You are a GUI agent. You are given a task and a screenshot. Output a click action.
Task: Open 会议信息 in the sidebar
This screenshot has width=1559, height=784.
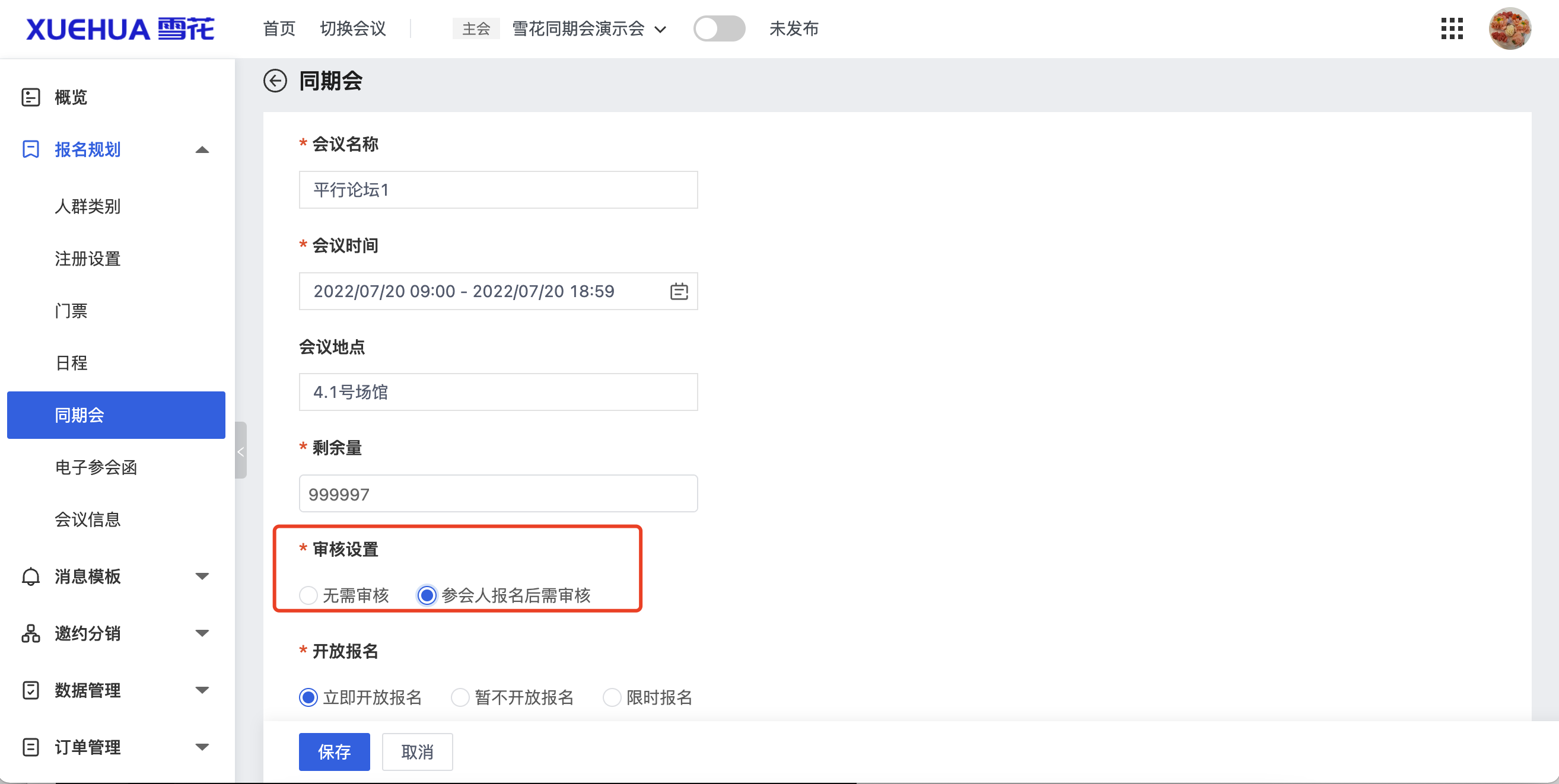coord(88,520)
